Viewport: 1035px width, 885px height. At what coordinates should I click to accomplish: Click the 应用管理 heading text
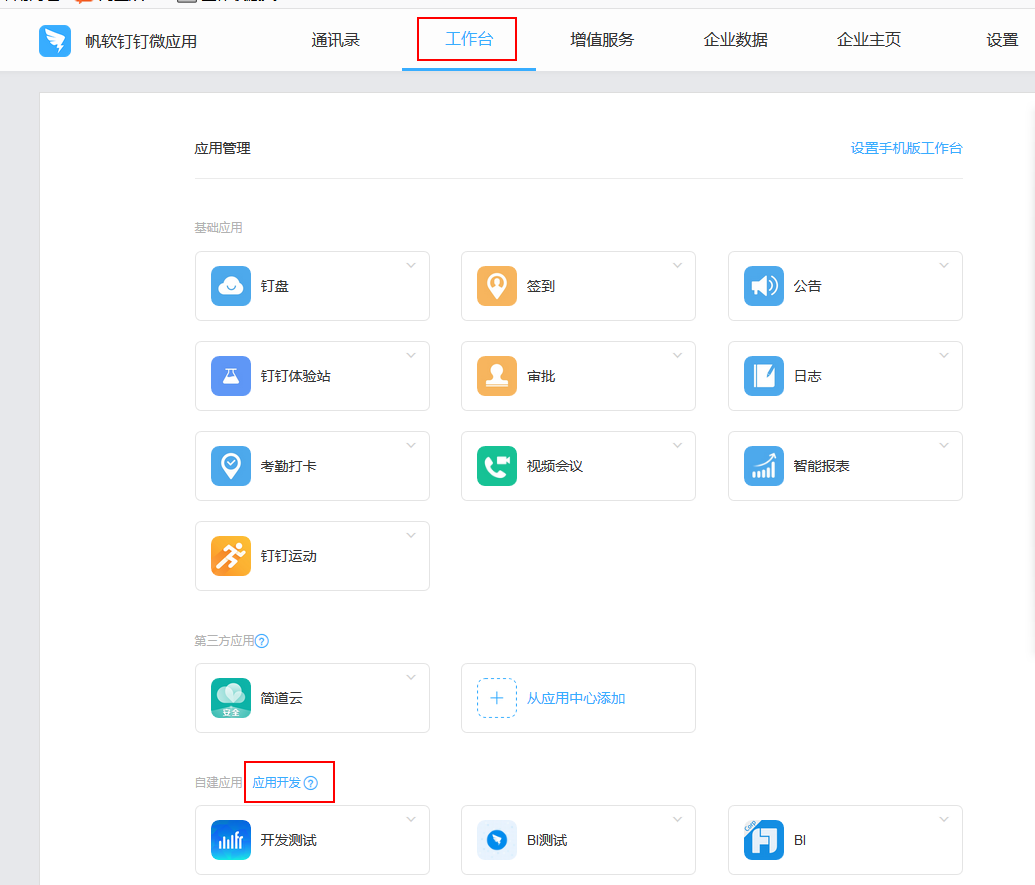(x=222, y=148)
